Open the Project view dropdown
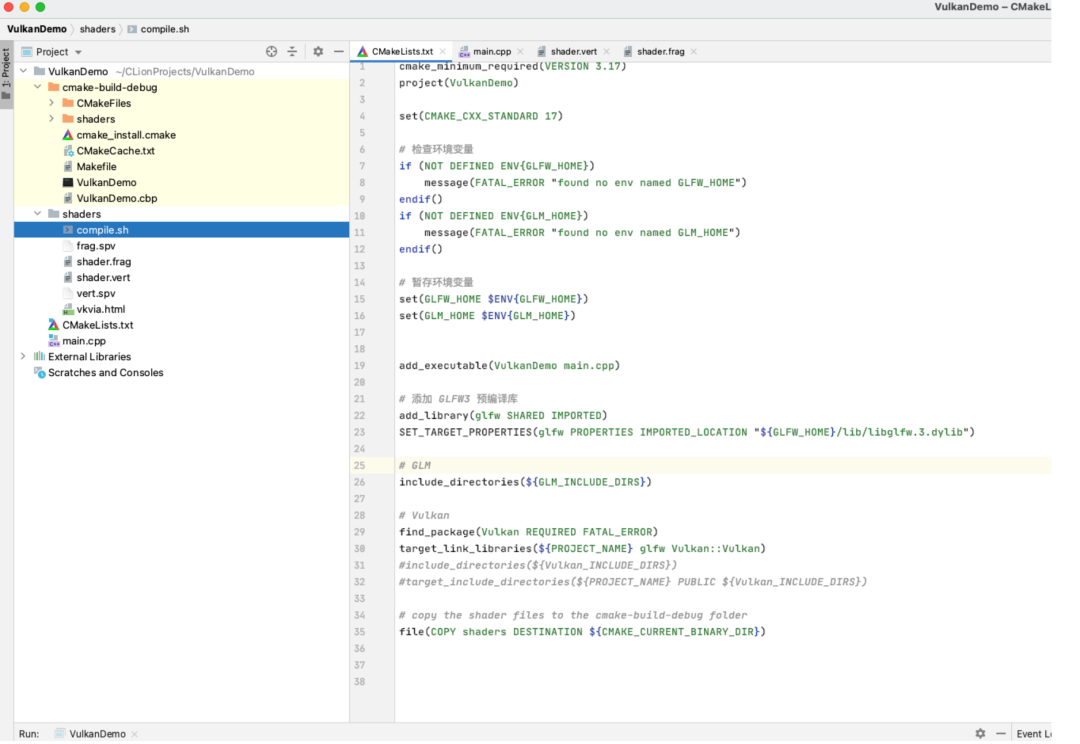The image size is (1080, 744). 79,52
